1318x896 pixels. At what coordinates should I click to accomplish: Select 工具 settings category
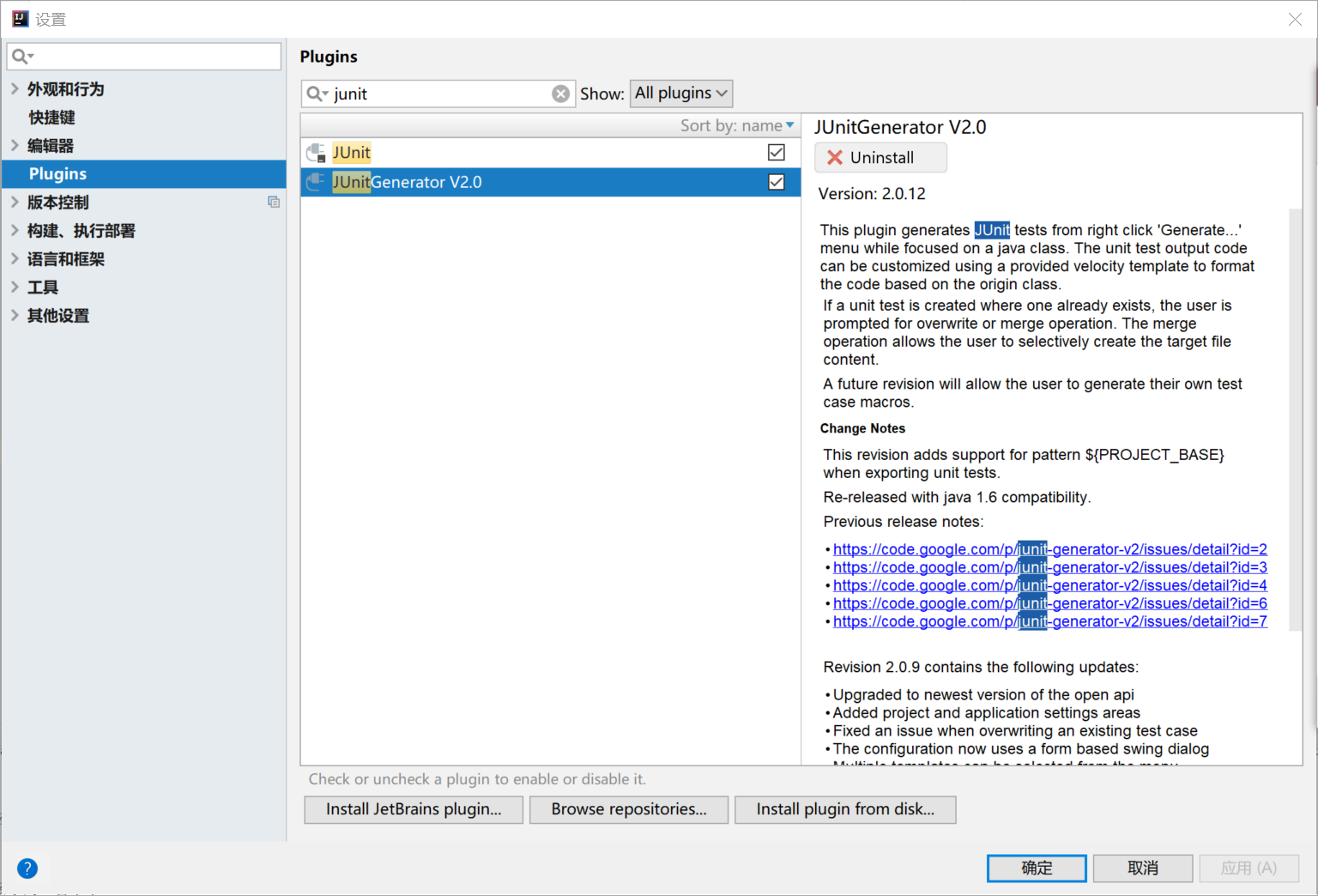point(43,288)
